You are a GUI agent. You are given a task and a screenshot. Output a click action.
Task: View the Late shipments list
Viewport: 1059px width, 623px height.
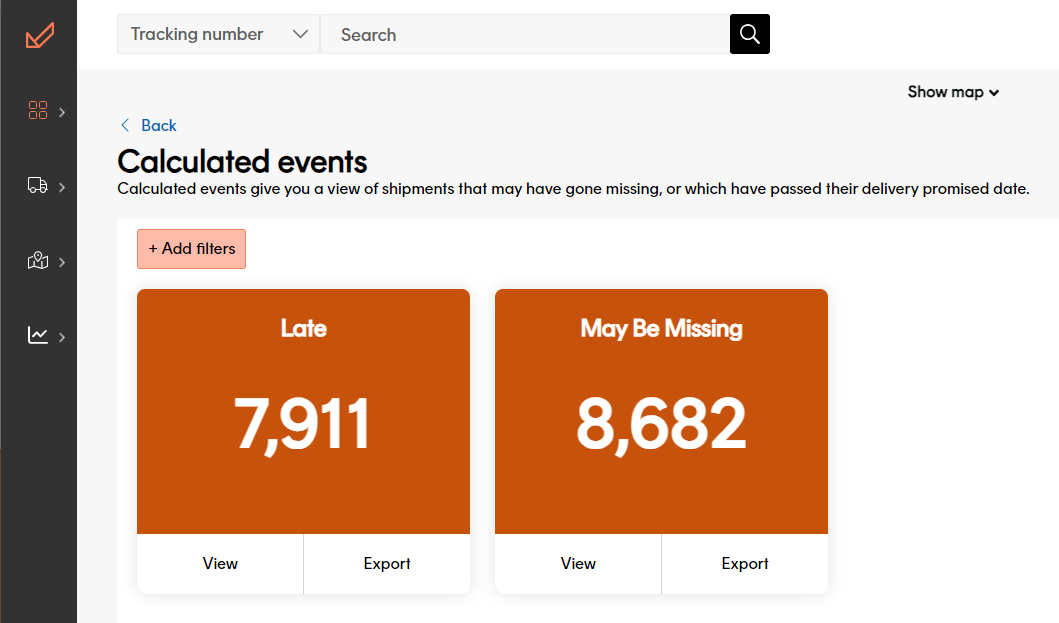(x=220, y=564)
